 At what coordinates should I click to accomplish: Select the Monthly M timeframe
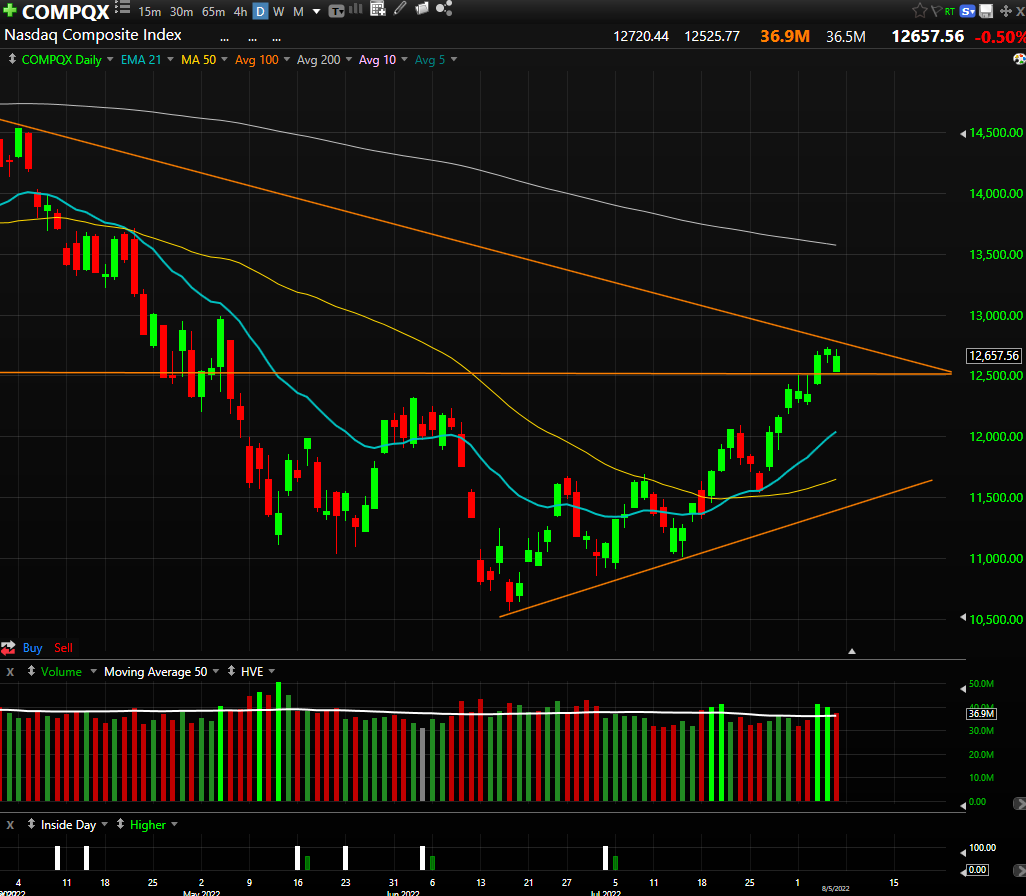298,12
